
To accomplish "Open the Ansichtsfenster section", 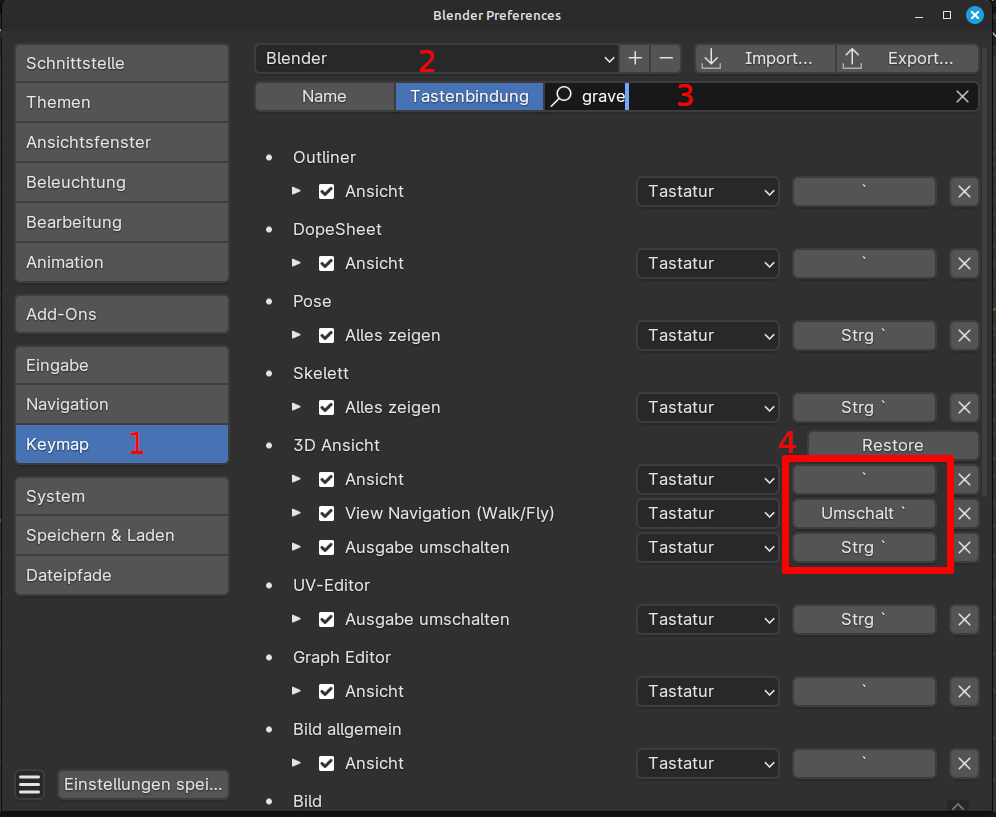I will pos(122,142).
